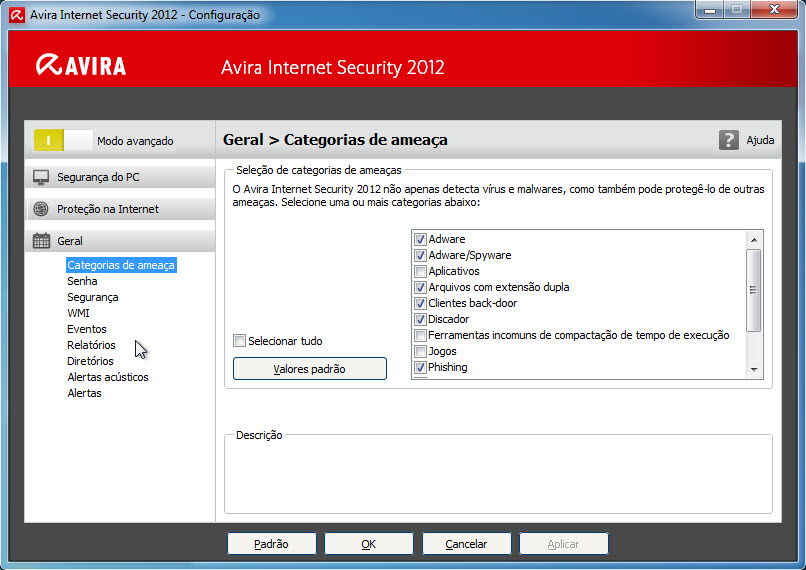Click the monitor icon beside Segurança do PC
The height and width of the screenshot is (570, 806).
click(x=41, y=177)
